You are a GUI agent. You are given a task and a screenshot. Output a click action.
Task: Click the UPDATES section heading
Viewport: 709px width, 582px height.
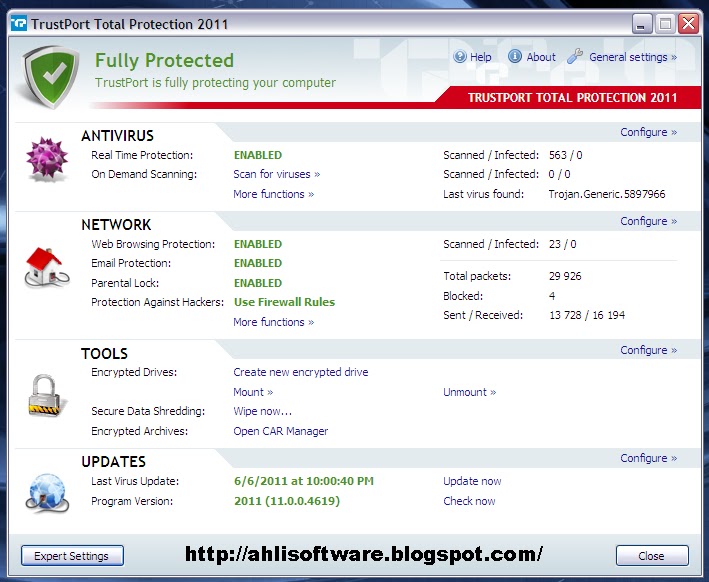(113, 462)
